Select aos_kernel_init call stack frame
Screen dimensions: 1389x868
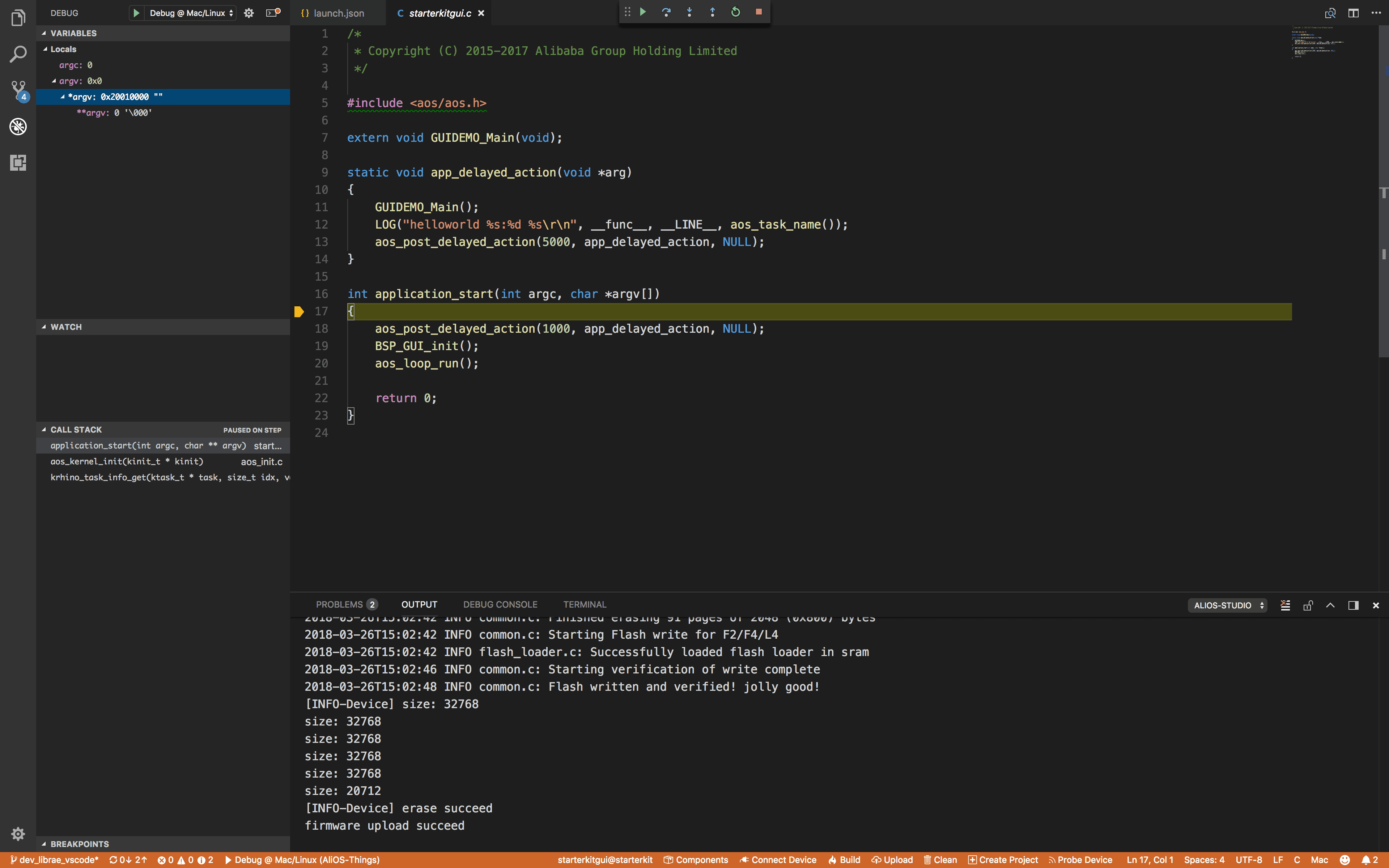(126, 461)
